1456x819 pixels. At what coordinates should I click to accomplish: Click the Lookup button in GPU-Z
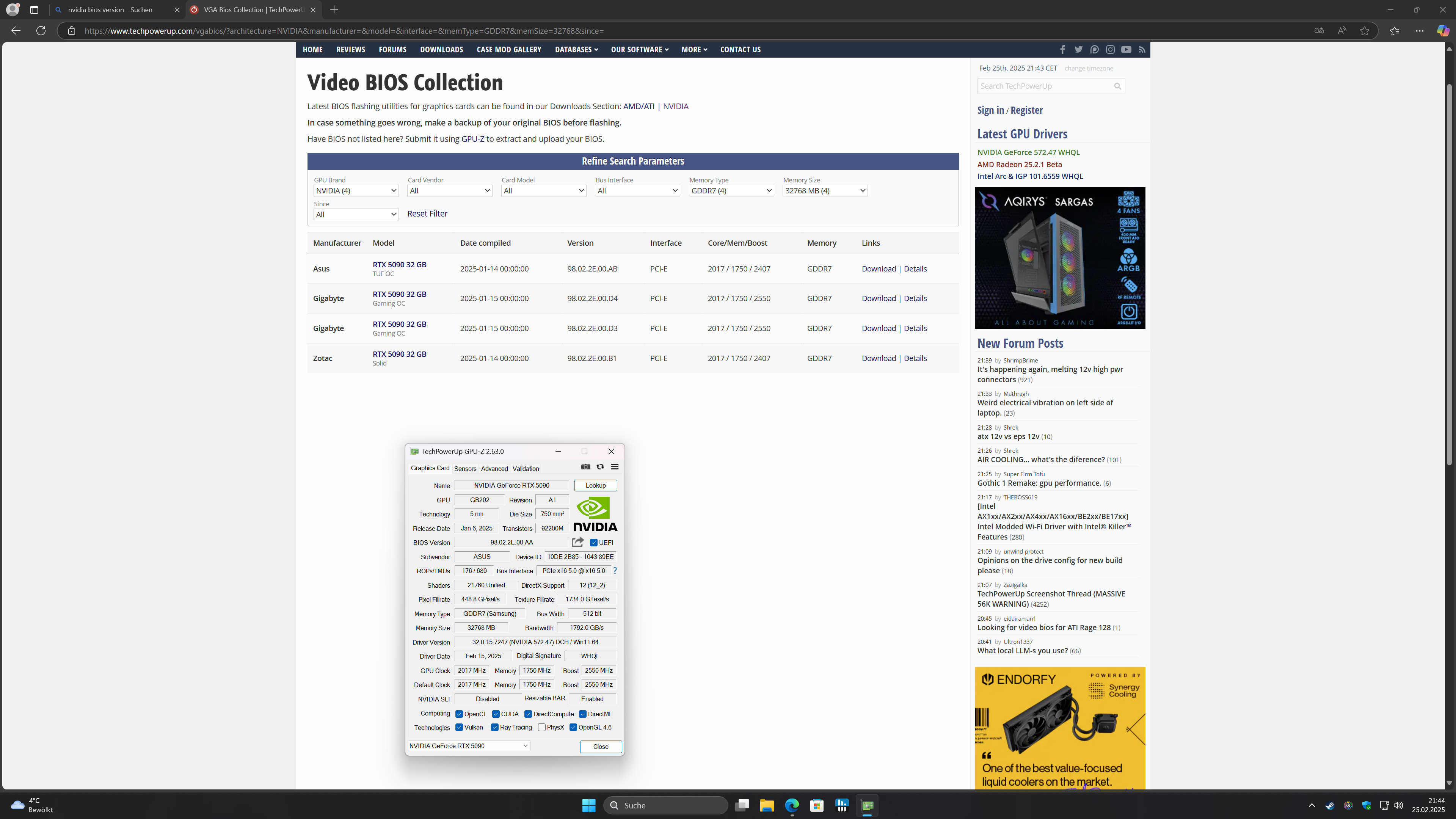click(x=595, y=485)
